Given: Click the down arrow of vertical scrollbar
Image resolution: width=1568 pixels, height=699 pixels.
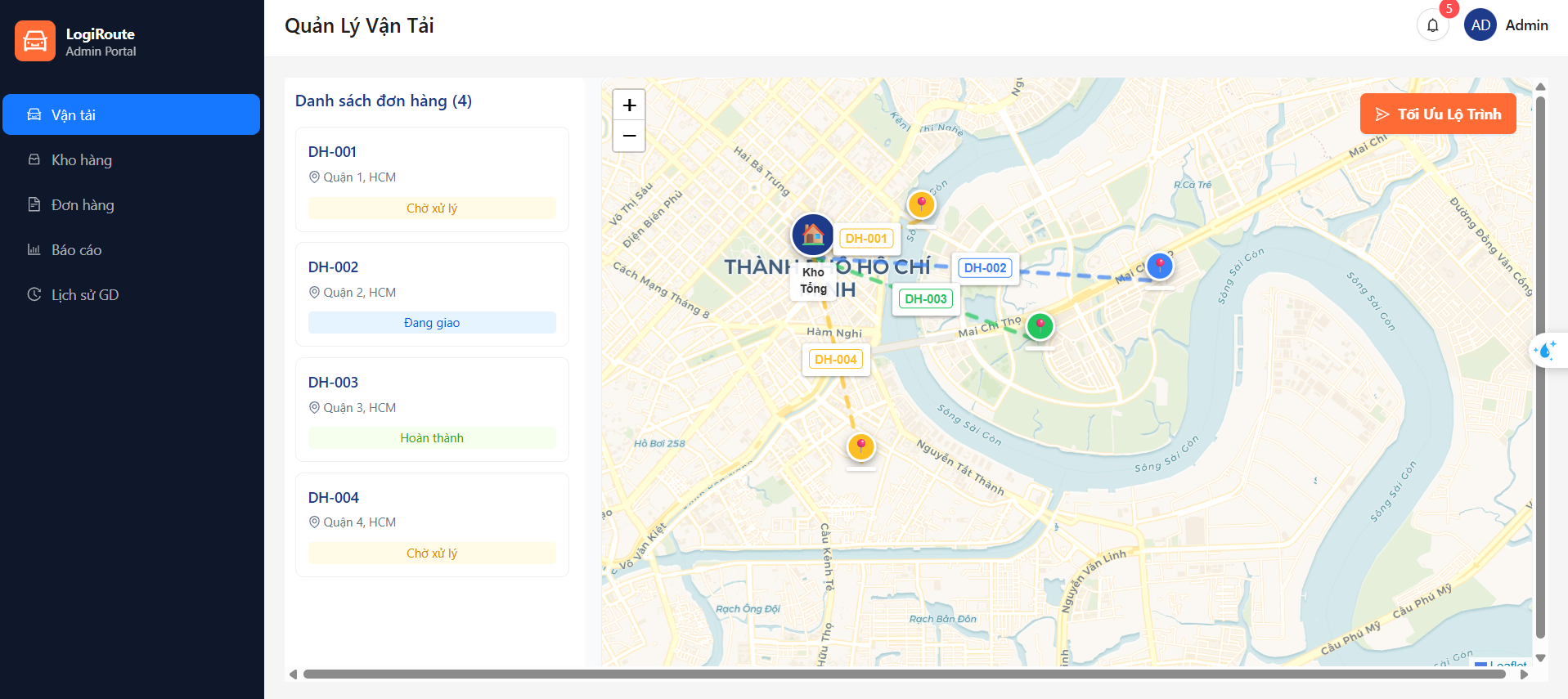Looking at the screenshot, I should point(1540,657).
